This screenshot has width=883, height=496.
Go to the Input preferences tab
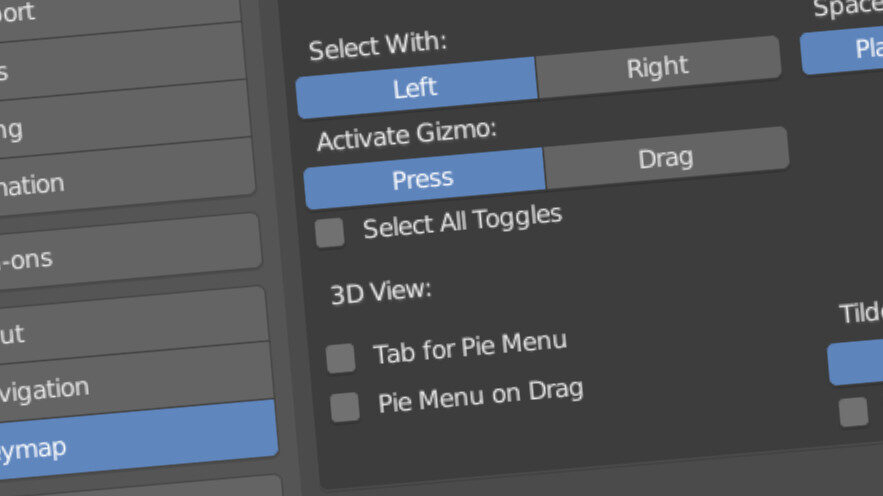(x=130, y=328)
